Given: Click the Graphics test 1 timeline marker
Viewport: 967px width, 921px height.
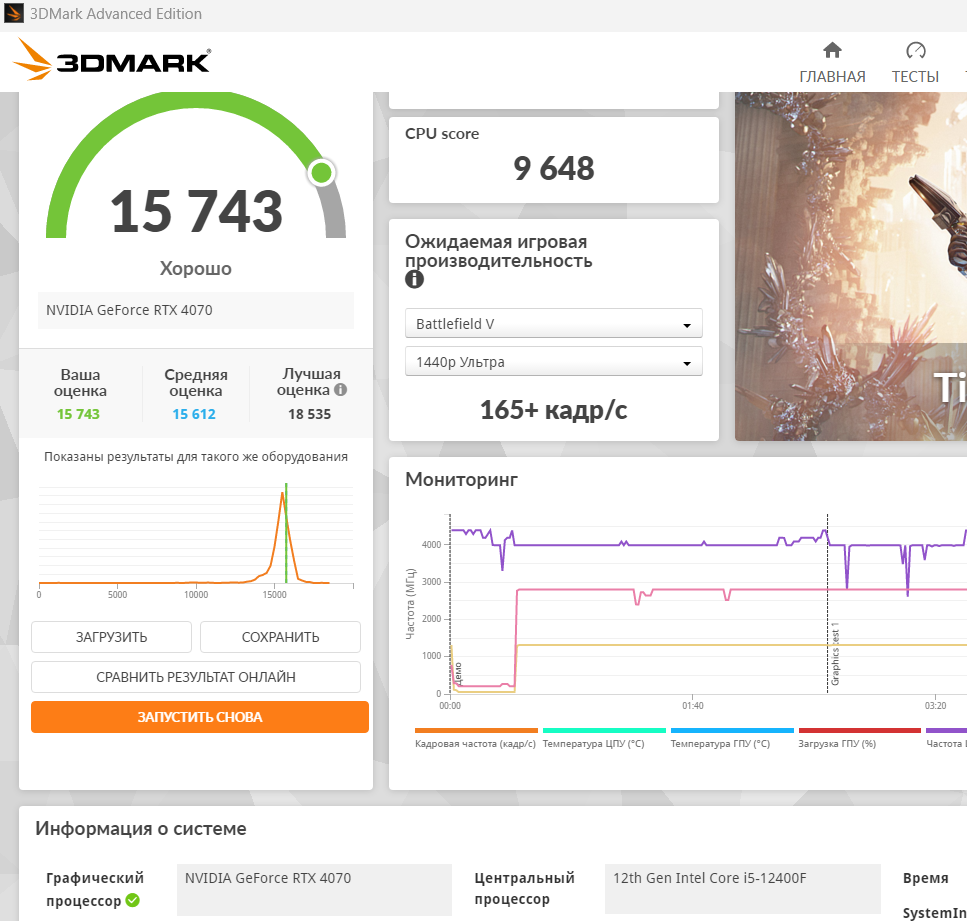Looking at the screenshot, I should click(x=835, y=654).
